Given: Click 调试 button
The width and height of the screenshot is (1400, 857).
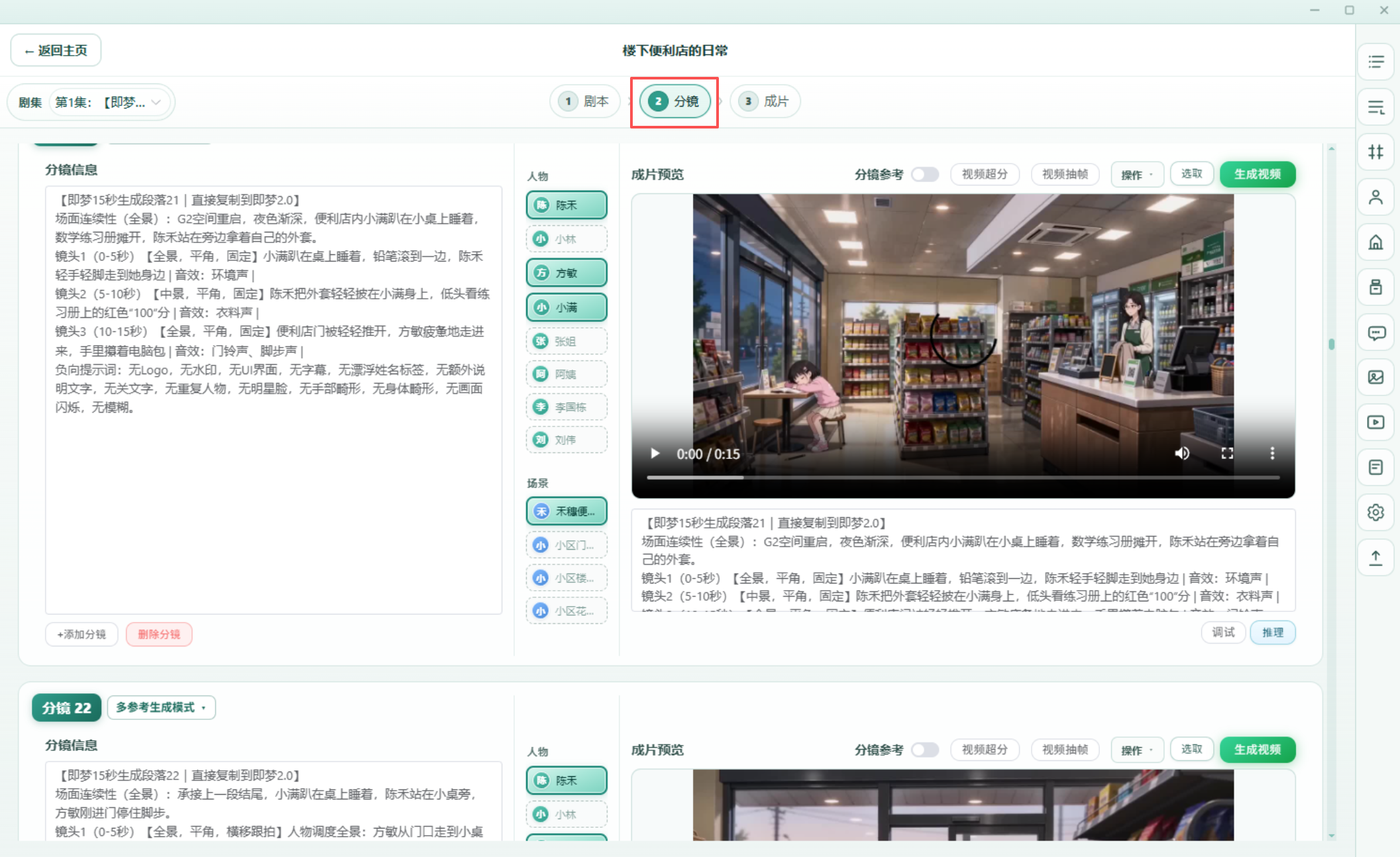Looking at the screenshot, I should (1223, 632).
